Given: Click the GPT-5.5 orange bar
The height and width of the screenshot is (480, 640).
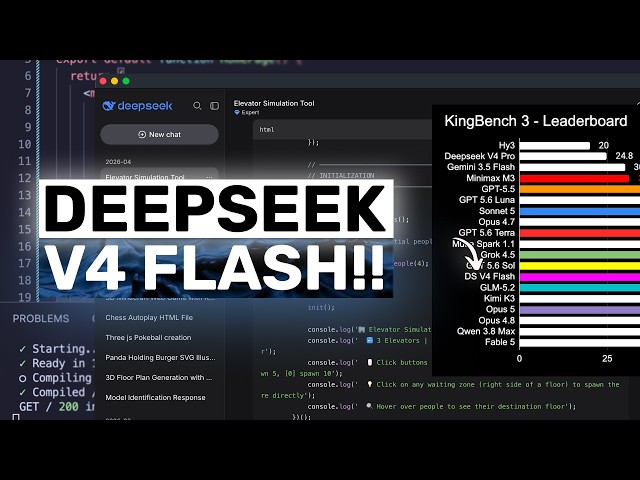Looking at the screenshot, I should pos(580,189).
